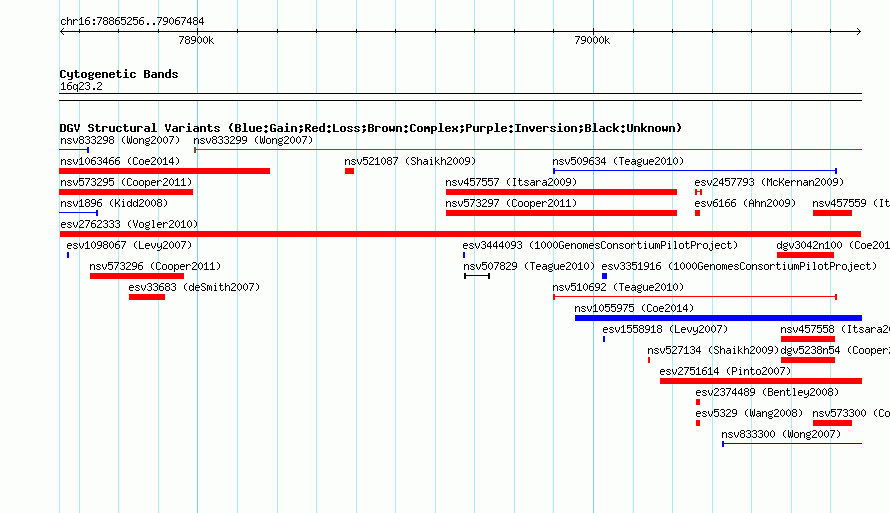Select the nsv573300 red bar

pos(832,423)
